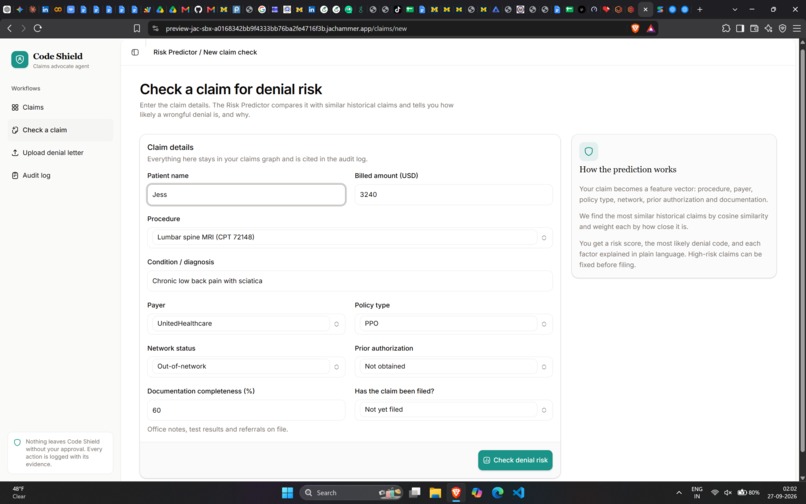Open the Extensions puzzle icon

click(x=726, y=28)
